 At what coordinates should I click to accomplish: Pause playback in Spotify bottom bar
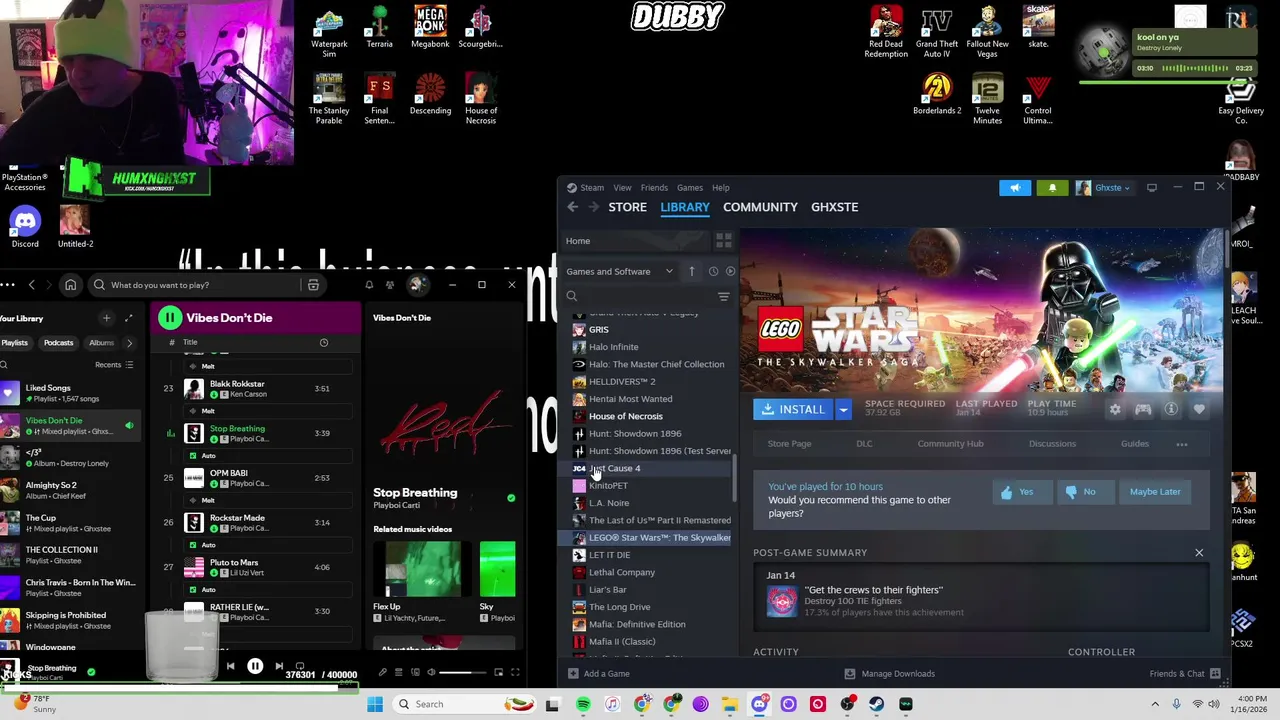[255, 666]
